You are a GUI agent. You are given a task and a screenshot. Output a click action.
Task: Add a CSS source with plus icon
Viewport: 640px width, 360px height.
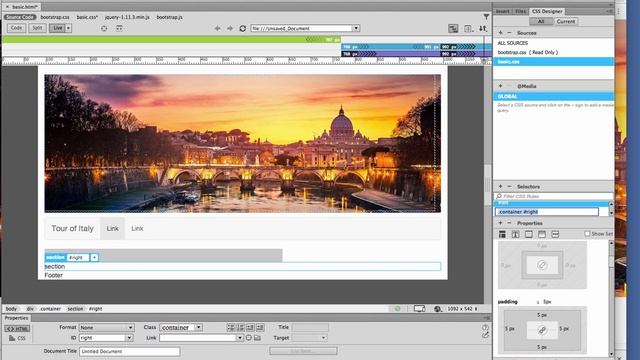500,33
